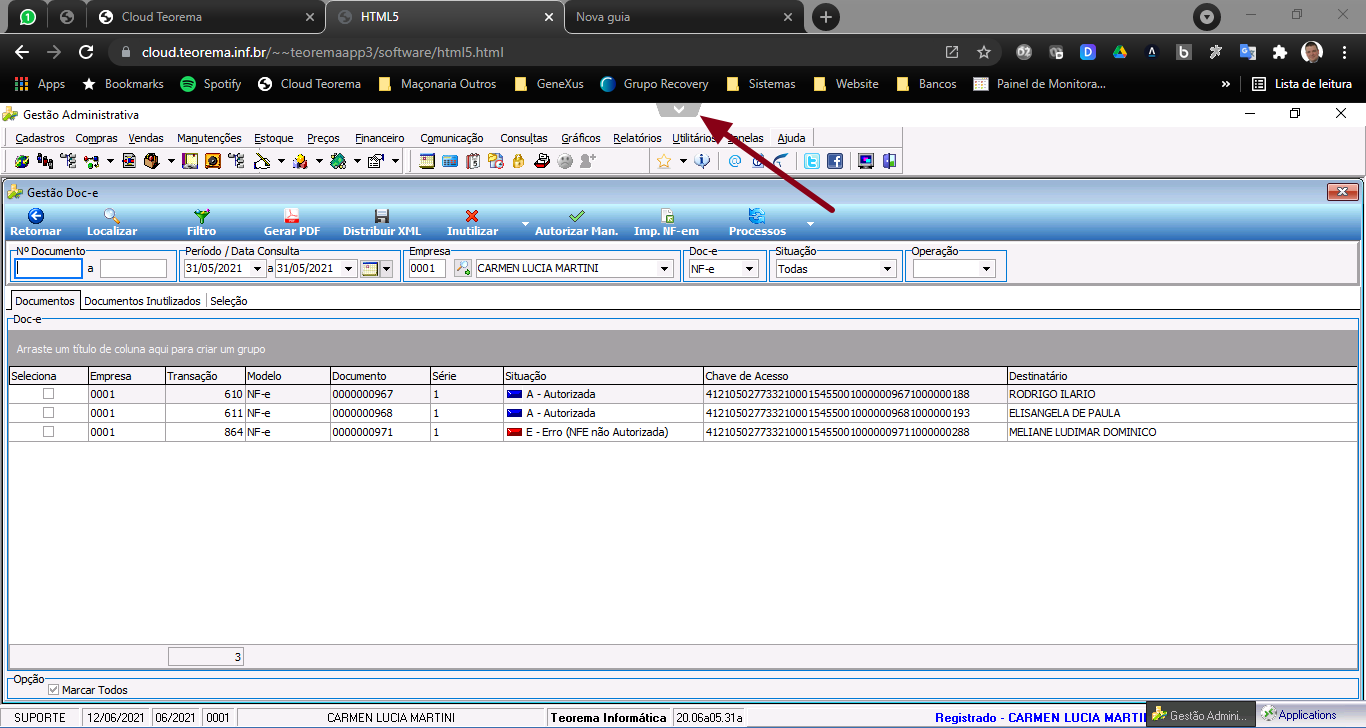
Task: Click the Inutilizar red X icon
Action: point(472,215)
